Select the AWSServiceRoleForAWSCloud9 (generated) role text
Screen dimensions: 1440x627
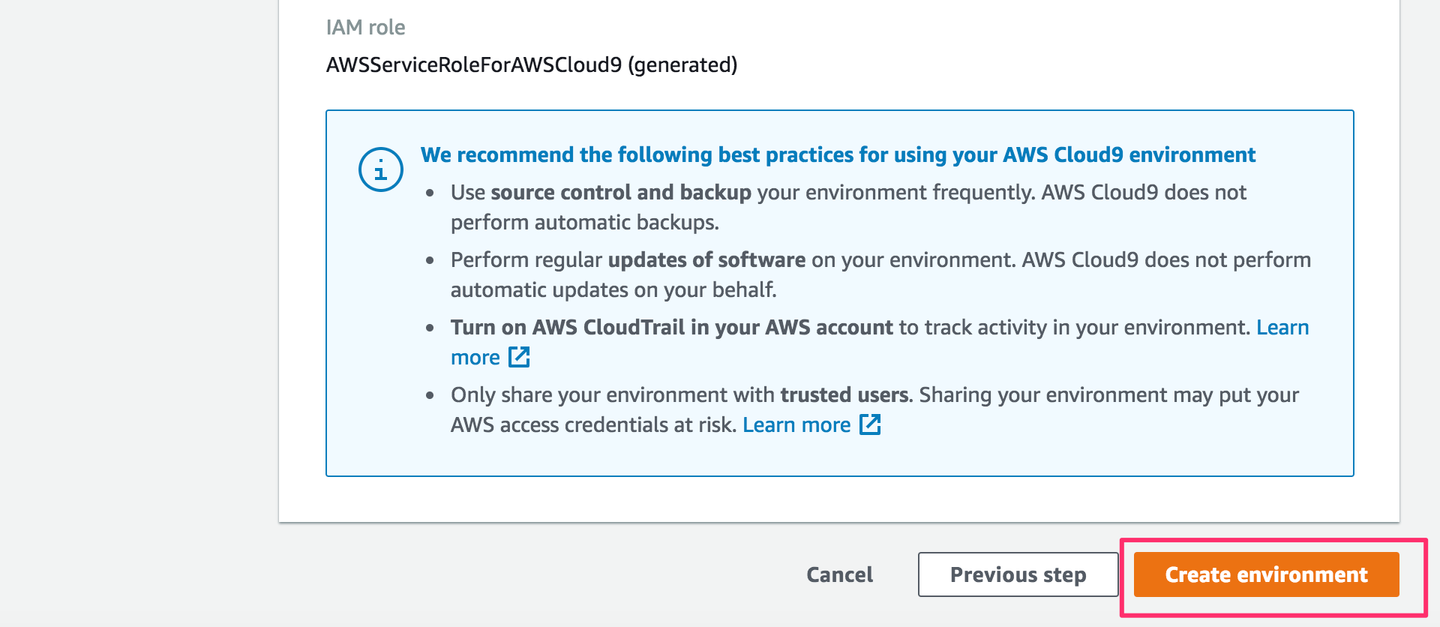[x=531, y=65]
